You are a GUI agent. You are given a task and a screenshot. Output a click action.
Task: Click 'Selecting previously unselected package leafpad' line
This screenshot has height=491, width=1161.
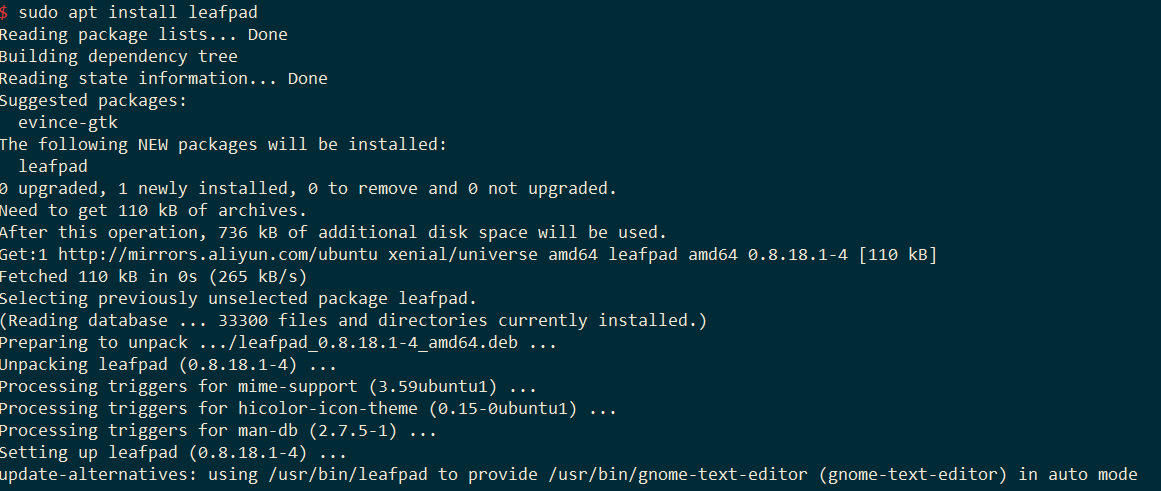tap(238, 298)
